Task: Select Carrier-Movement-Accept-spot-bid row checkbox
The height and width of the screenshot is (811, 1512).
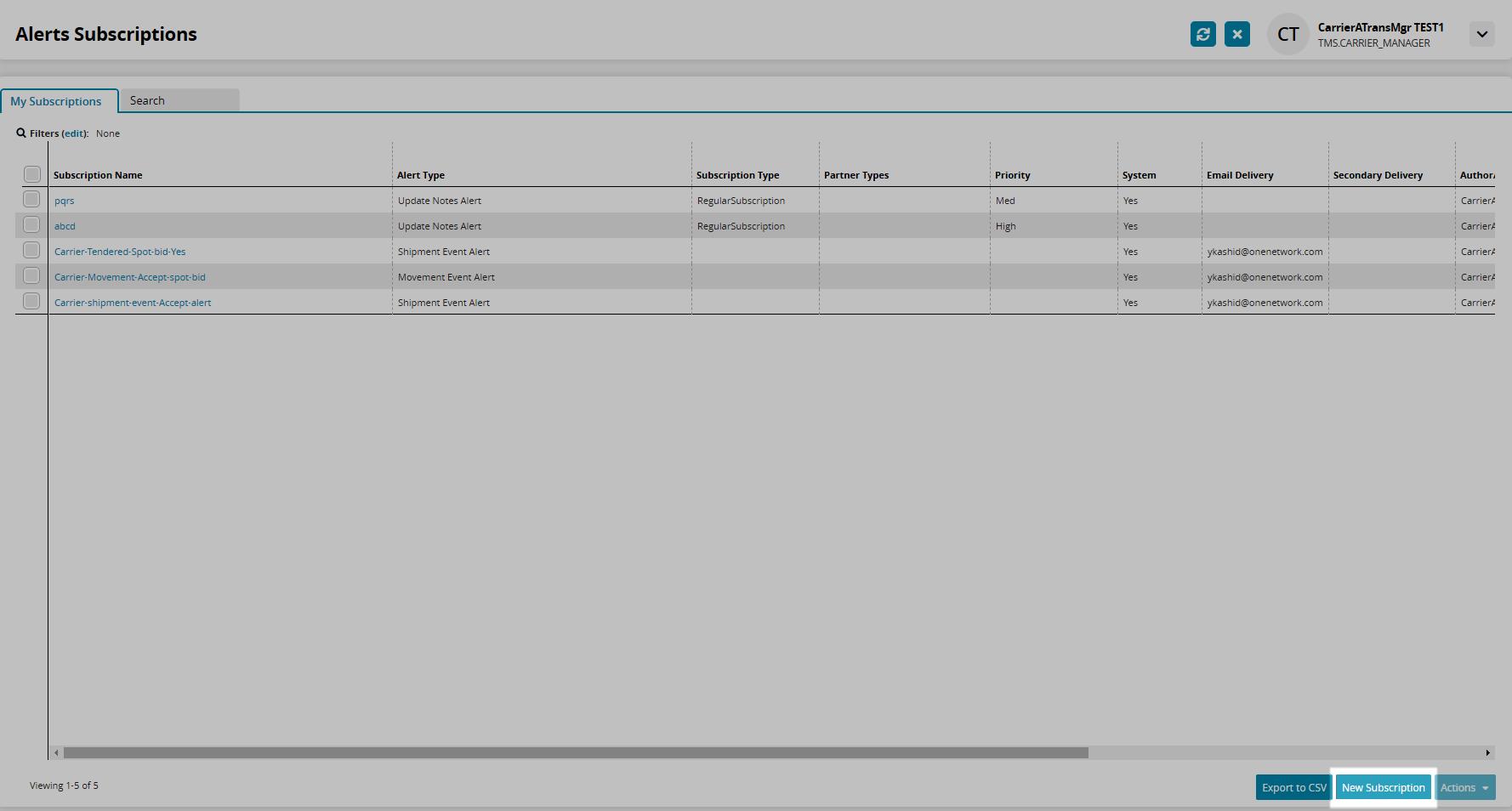Action: (x=31, y=275)
